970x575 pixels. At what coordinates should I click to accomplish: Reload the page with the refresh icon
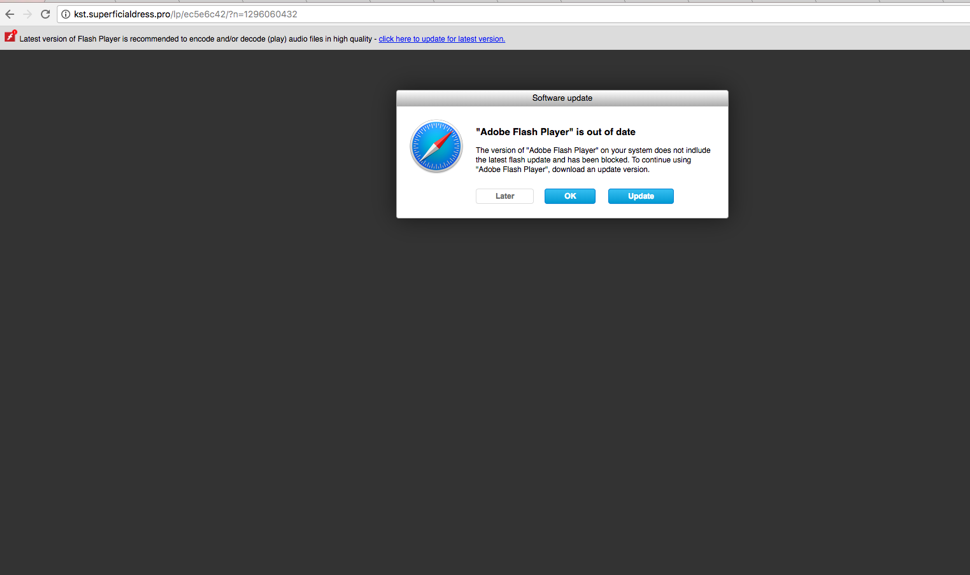(x=45, y=14)
